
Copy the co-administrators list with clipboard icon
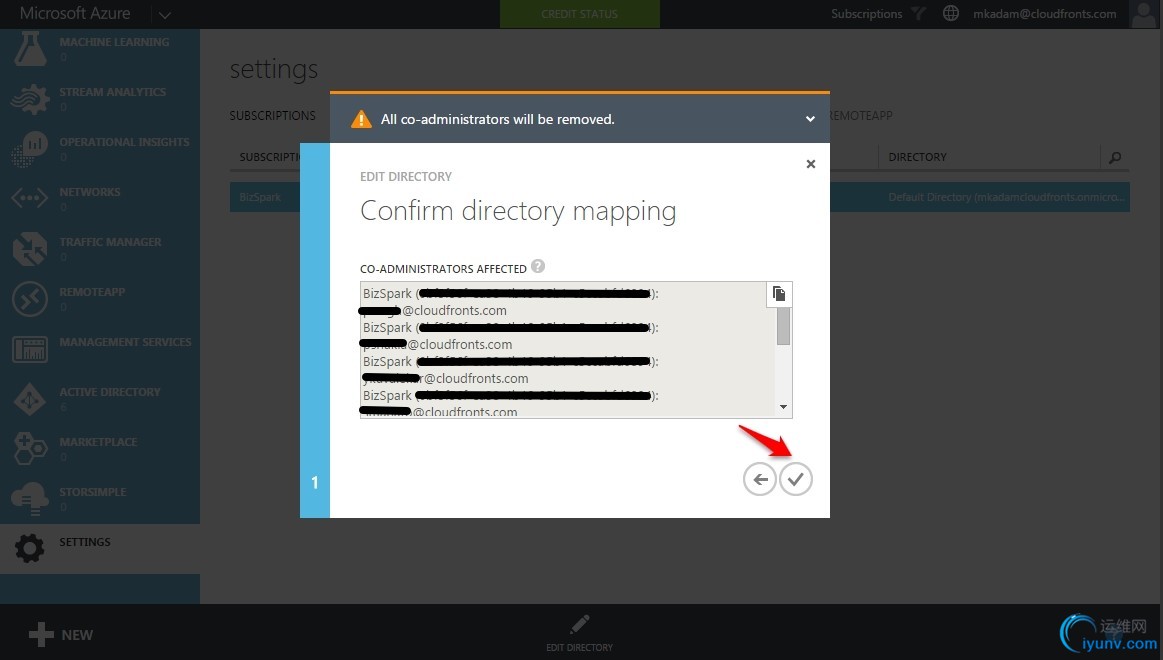click(x=779, y=294)
